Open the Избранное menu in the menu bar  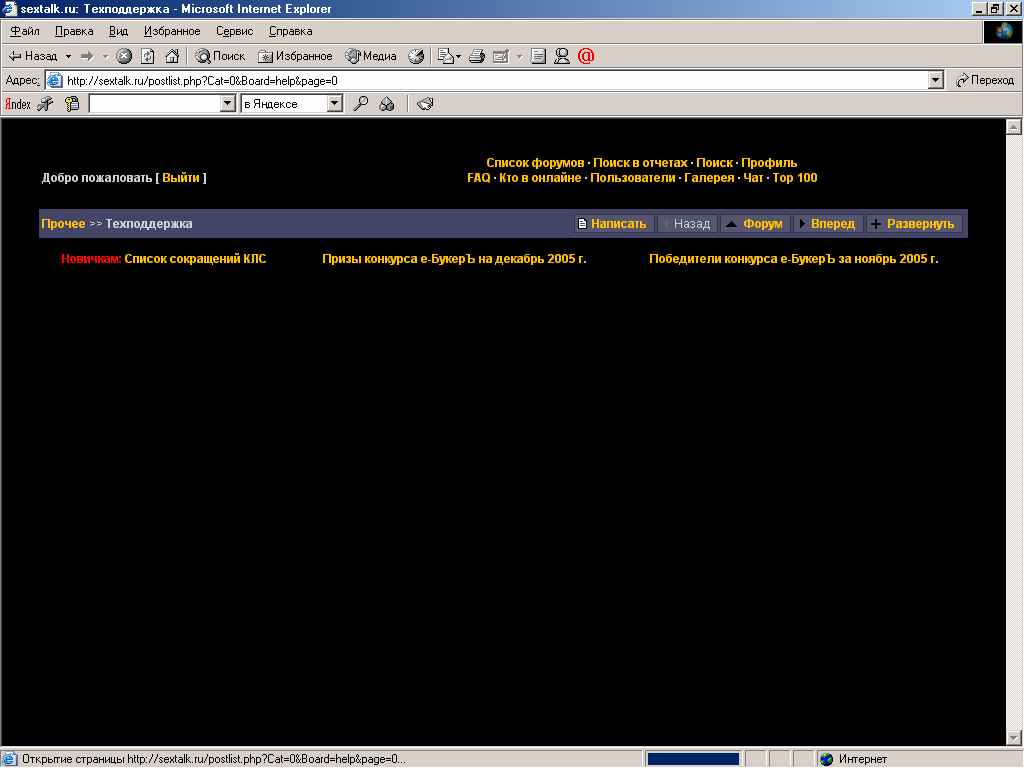click(172, 31)
